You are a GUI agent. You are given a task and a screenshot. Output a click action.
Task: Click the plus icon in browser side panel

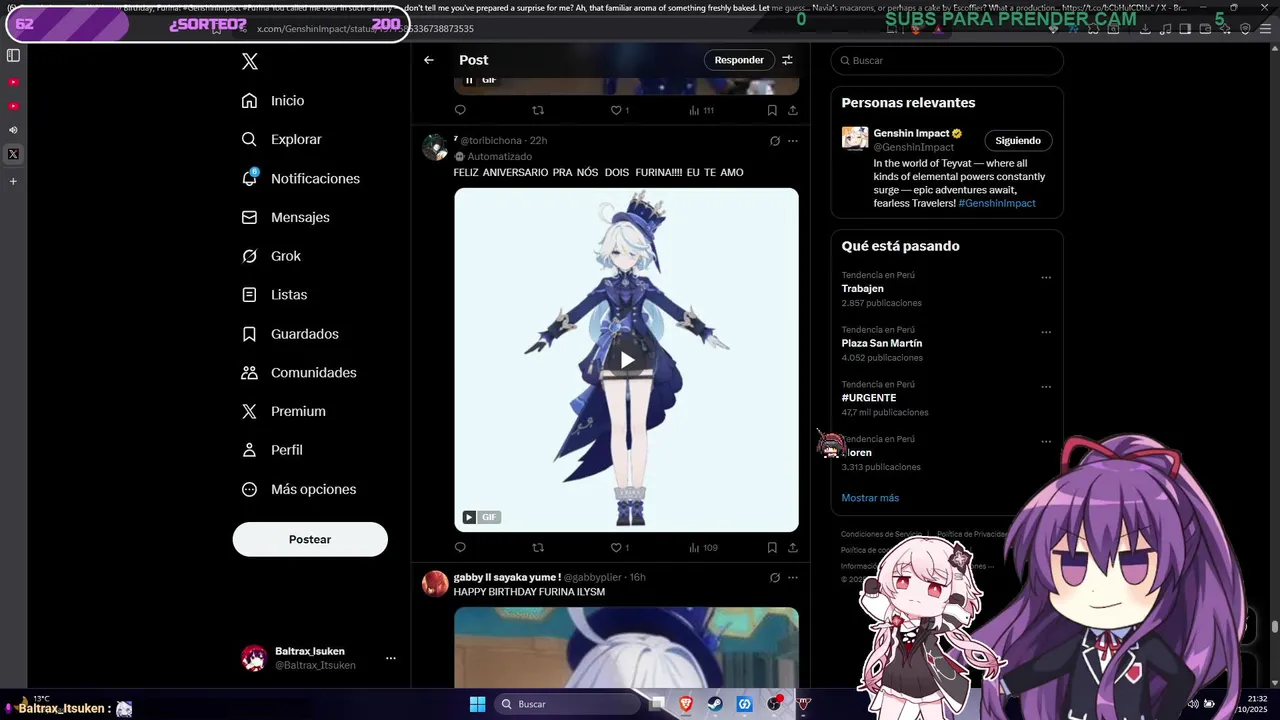click(13, 182)
